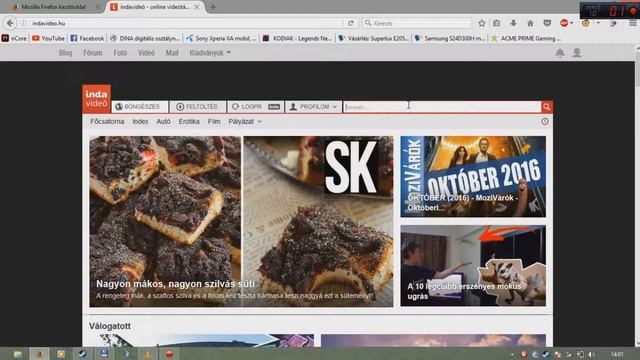The width and height of the screenshot is (640, 360).
Task: Open the Mail link in Inda bar
Action: pos(172,53)
